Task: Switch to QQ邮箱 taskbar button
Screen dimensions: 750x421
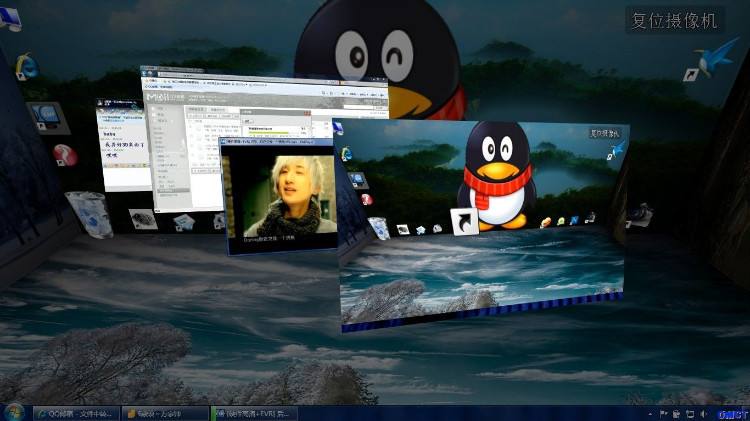Action: (76, 413)
